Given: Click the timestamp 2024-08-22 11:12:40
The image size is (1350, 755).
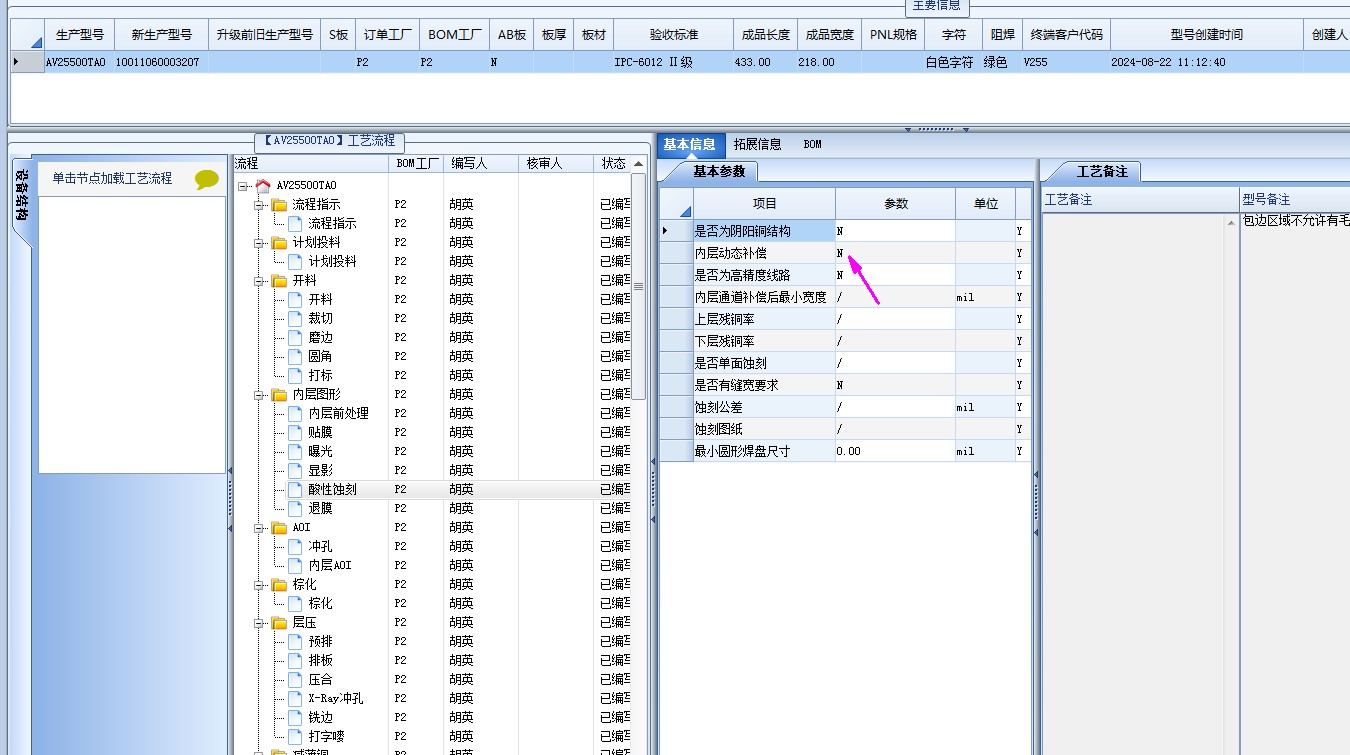Looking at the screenshot, I should click(x=1206, y=62).
